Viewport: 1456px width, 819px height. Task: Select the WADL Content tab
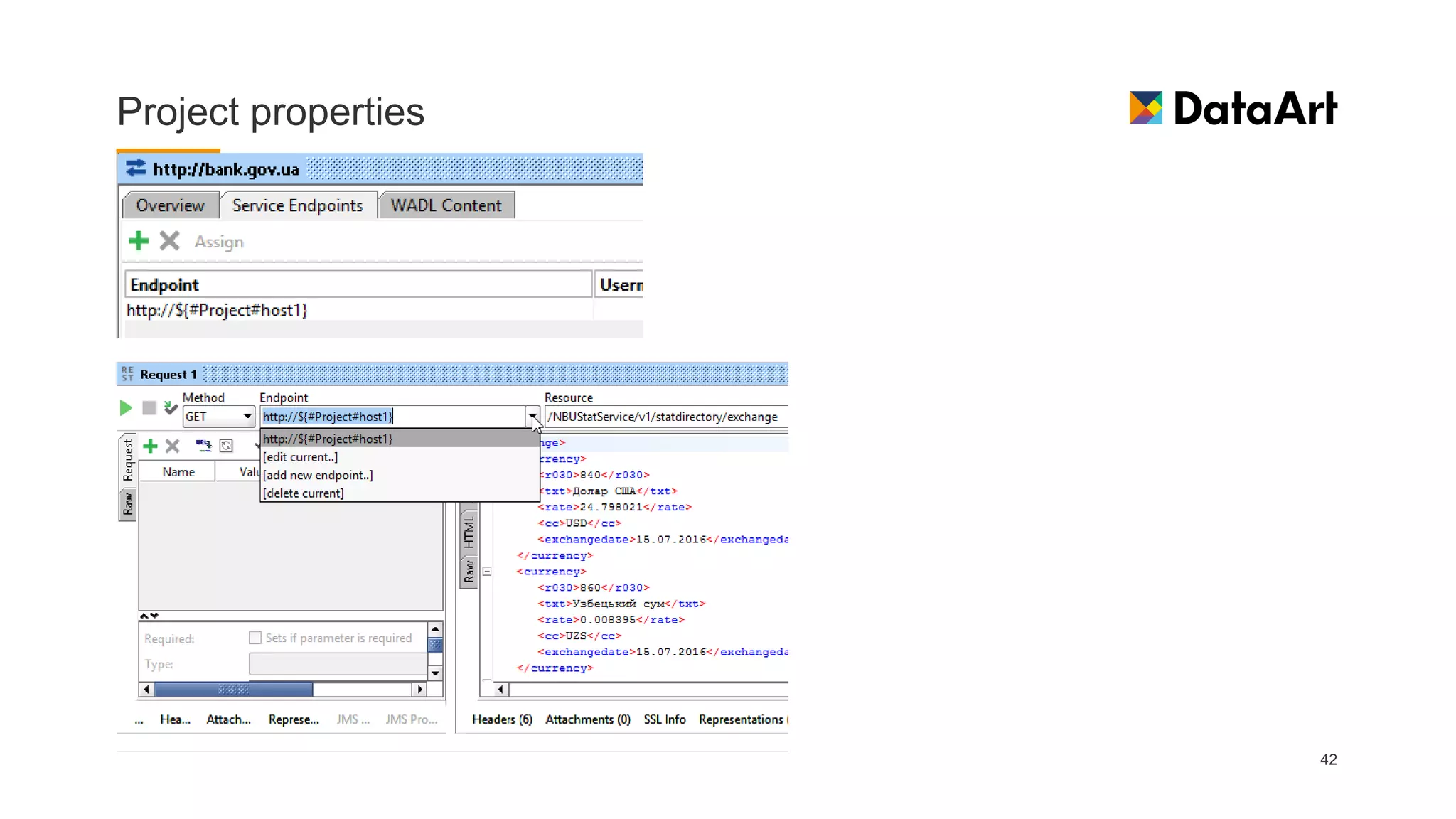click(x=446, y=205)
